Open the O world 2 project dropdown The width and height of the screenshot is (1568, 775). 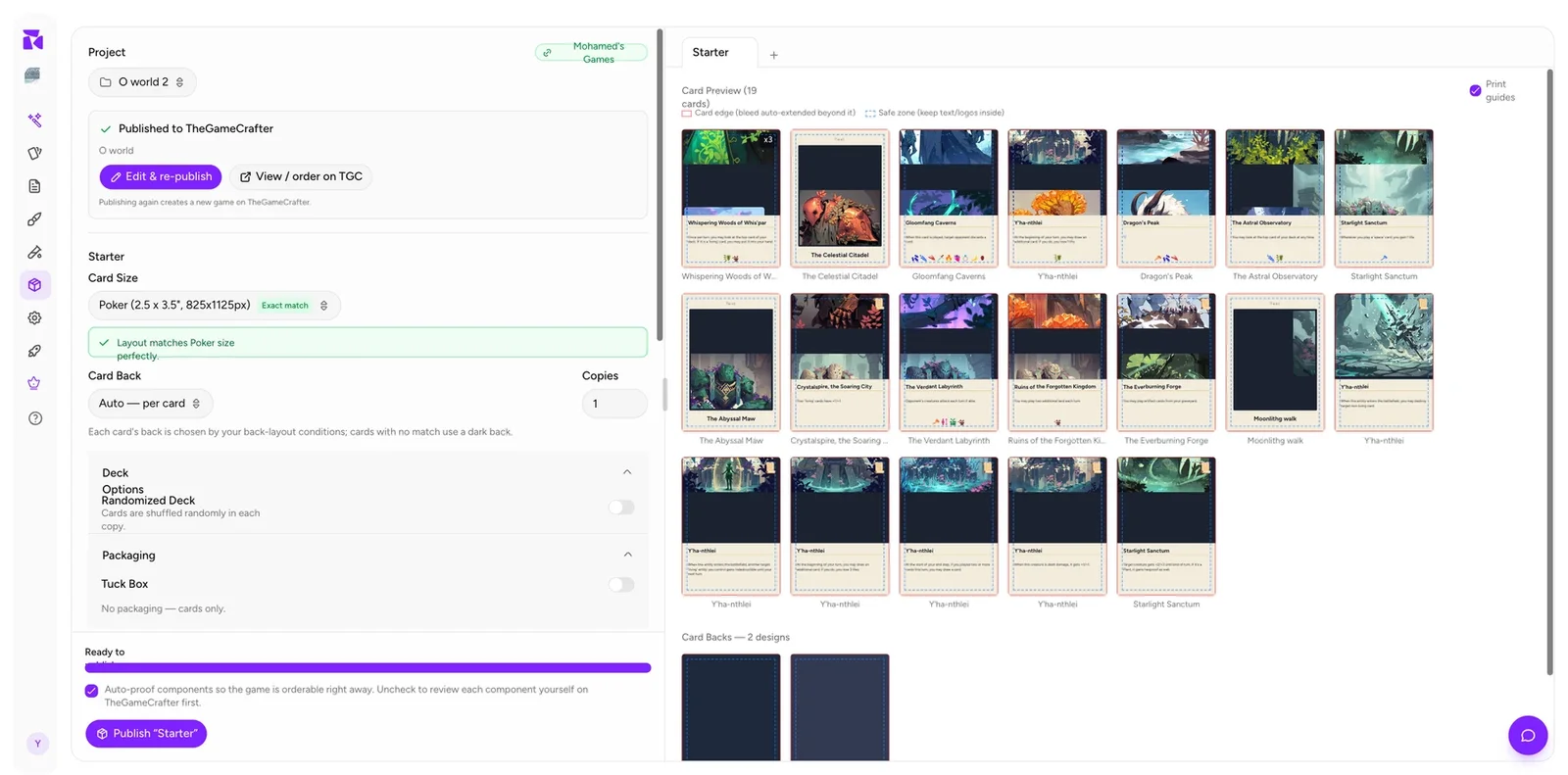(142, 82)
